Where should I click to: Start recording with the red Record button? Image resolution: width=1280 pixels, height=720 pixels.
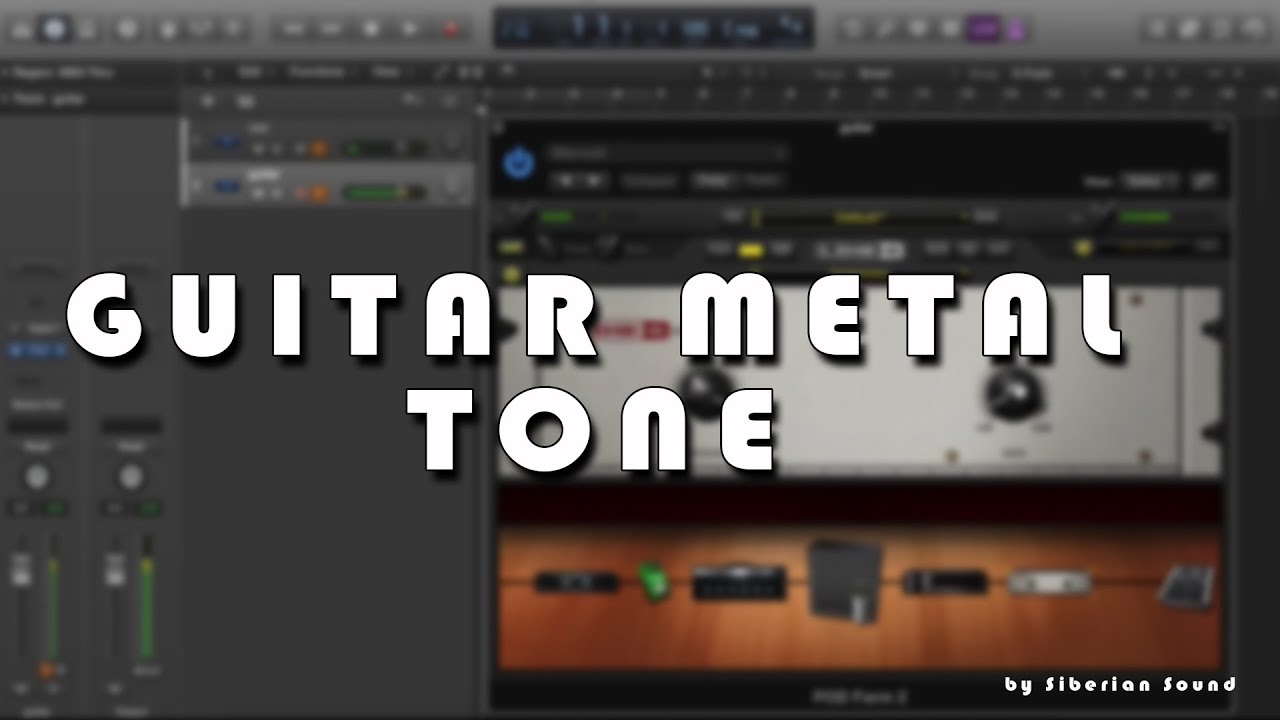[449, 29]
